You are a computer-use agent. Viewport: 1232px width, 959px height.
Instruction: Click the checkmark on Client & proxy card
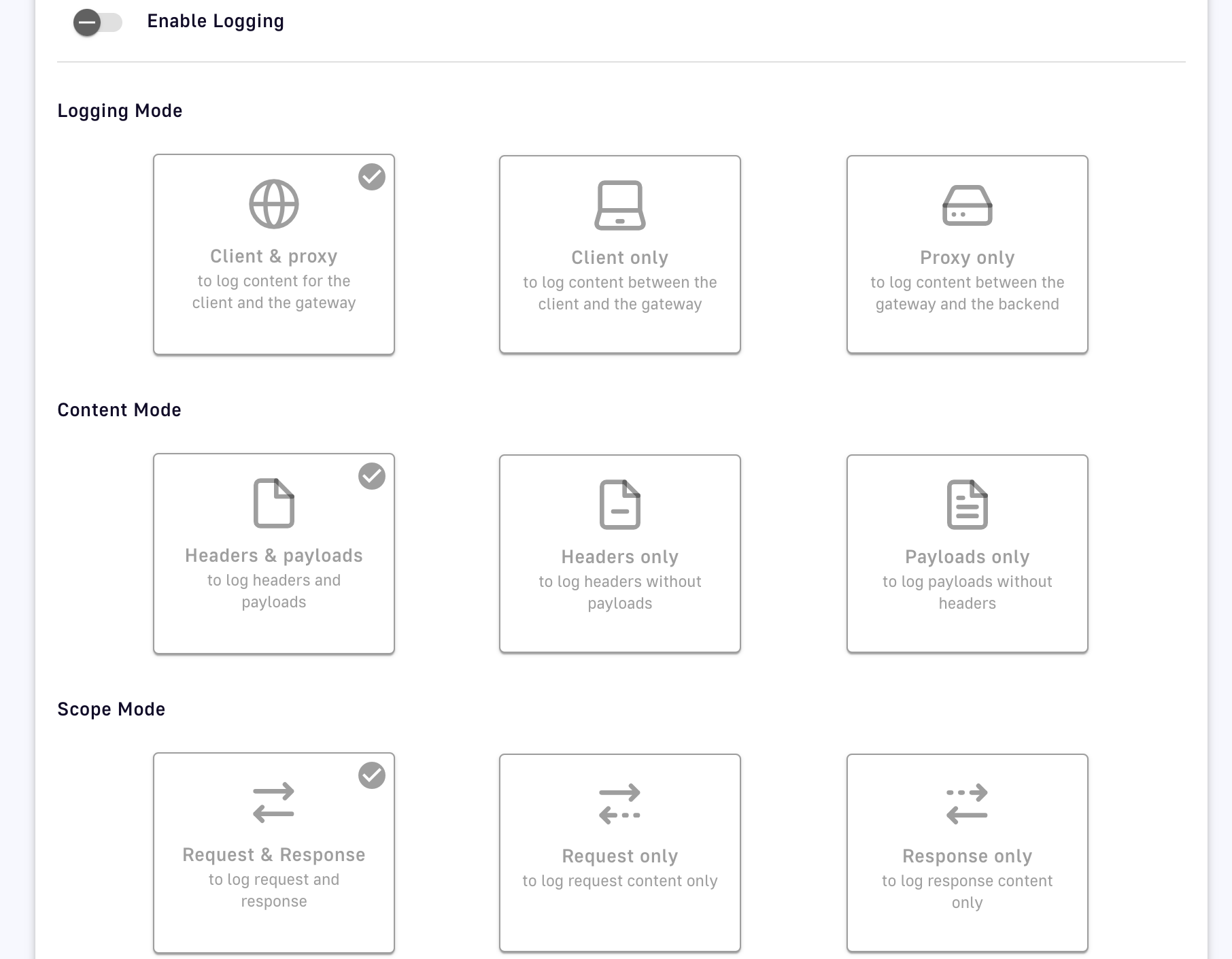371,177
